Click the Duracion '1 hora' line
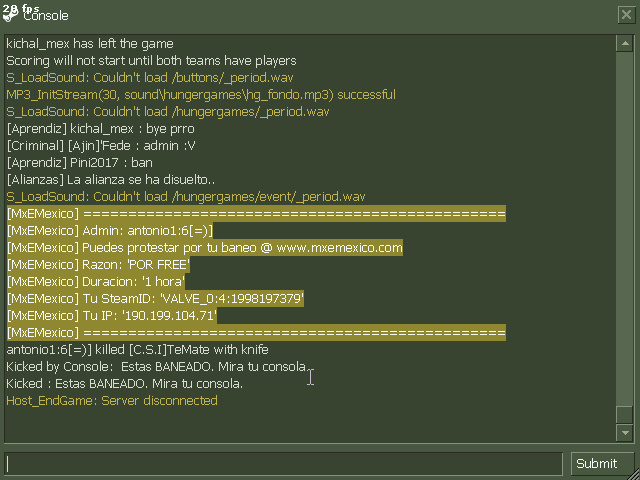The image size is (640, 480). tap(96, 282)
